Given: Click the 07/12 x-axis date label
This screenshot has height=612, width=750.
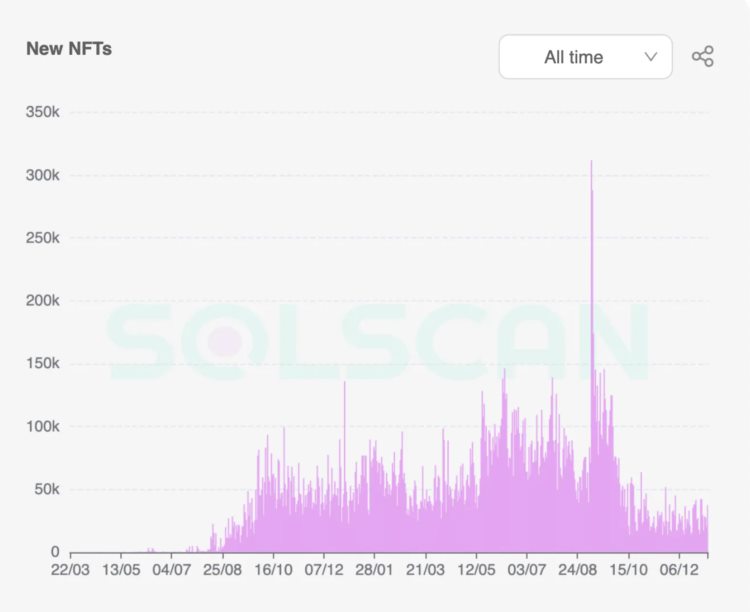Looking at the screenshot, I should [x=324, y=570].
